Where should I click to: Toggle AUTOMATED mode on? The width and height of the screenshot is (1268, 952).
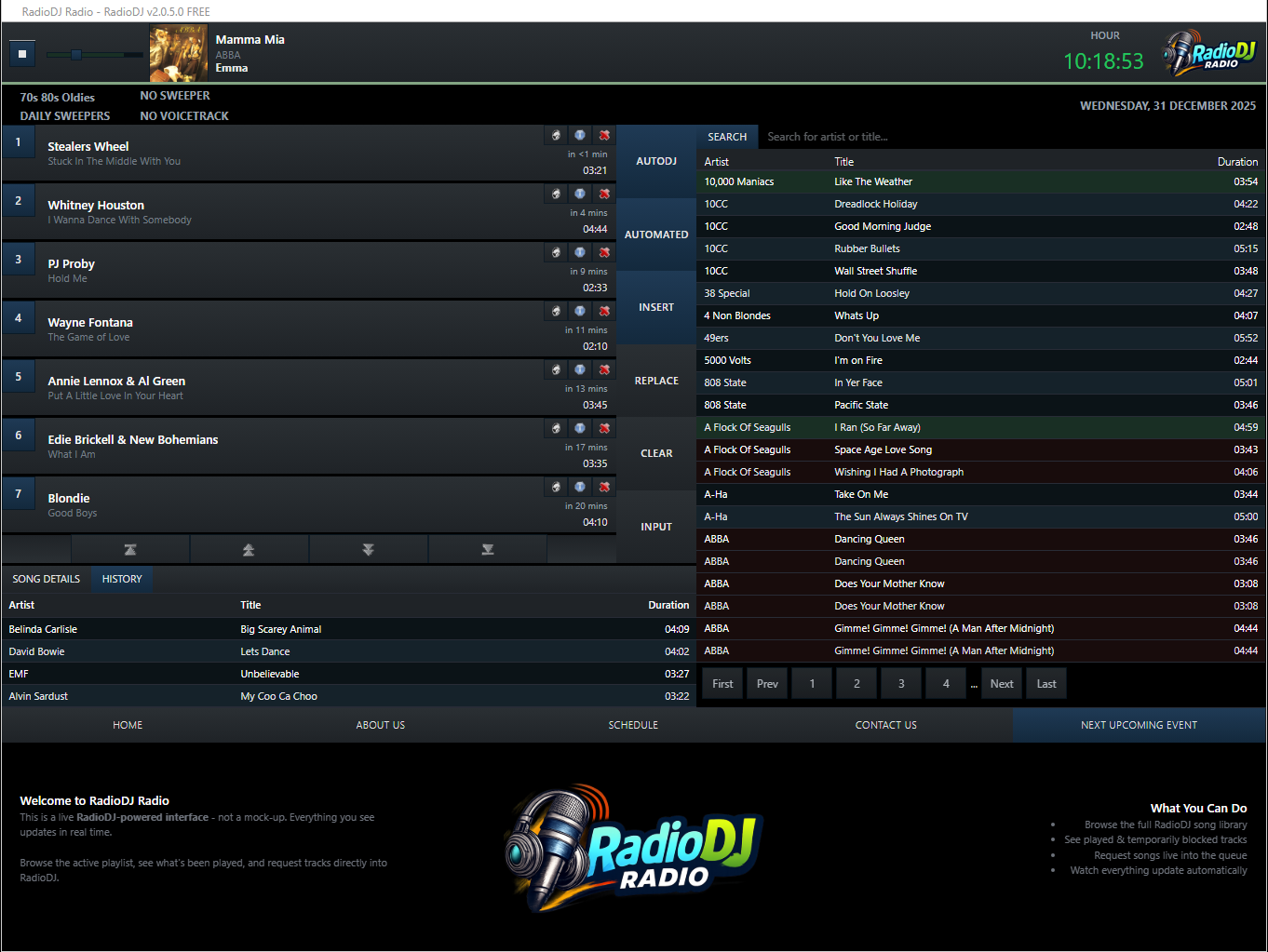click(656, 235)
